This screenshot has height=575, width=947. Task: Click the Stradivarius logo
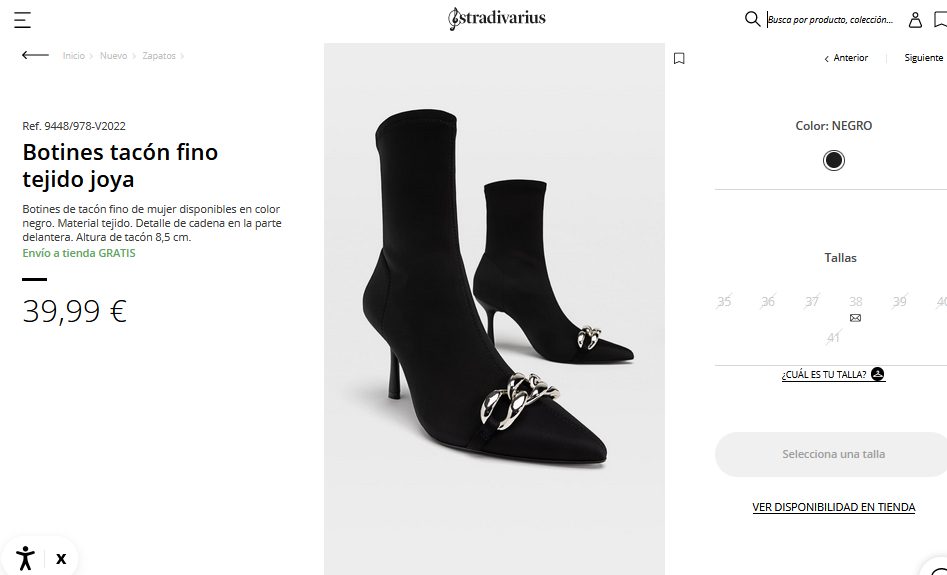[x=497, y=18]
